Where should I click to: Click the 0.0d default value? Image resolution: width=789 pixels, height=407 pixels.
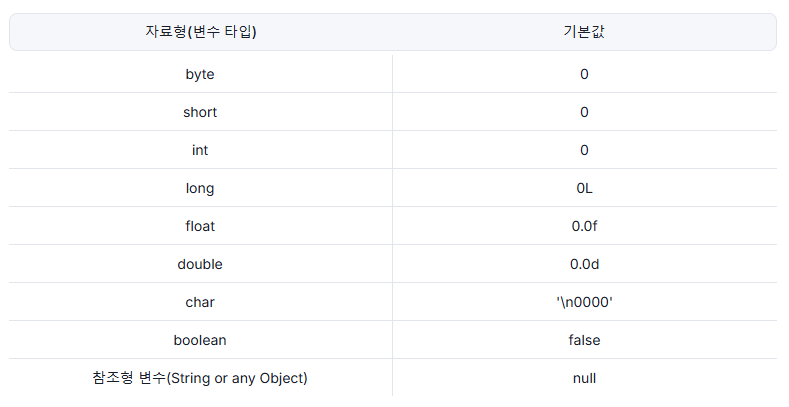[584, 264]
